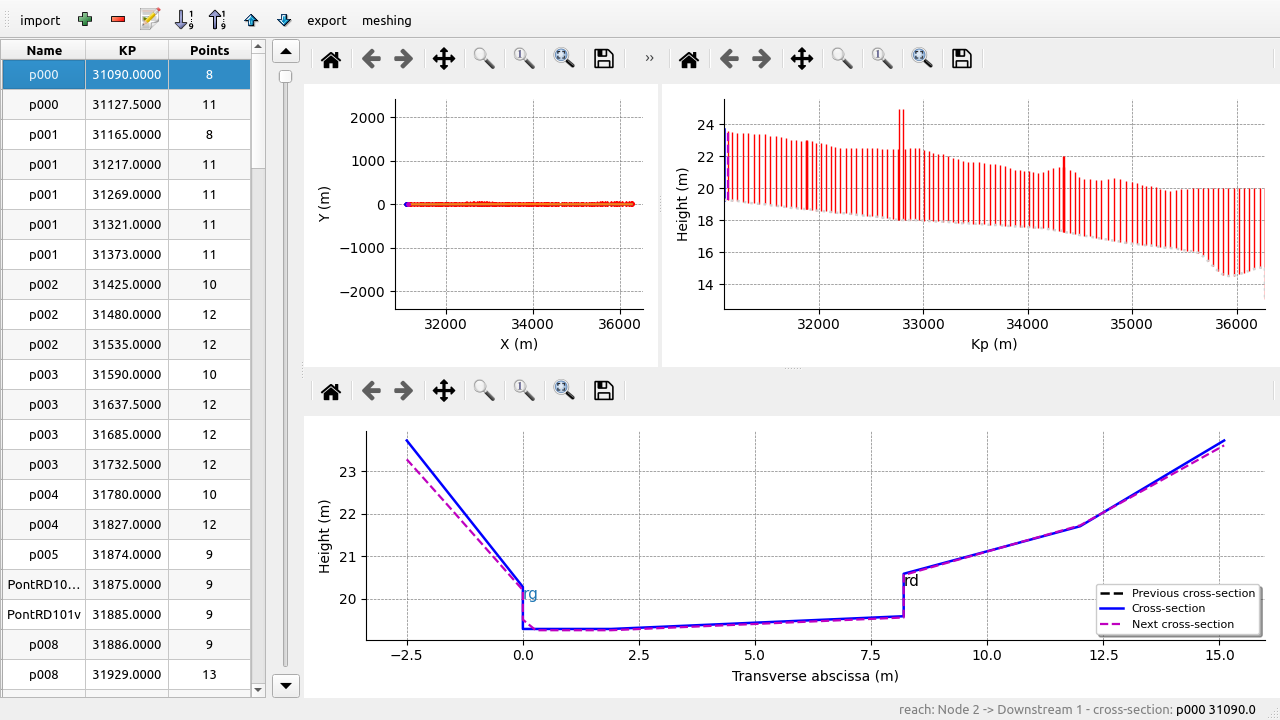
Task: Select the PontRD101v row at KP 31885
Action: click(125, 614)
